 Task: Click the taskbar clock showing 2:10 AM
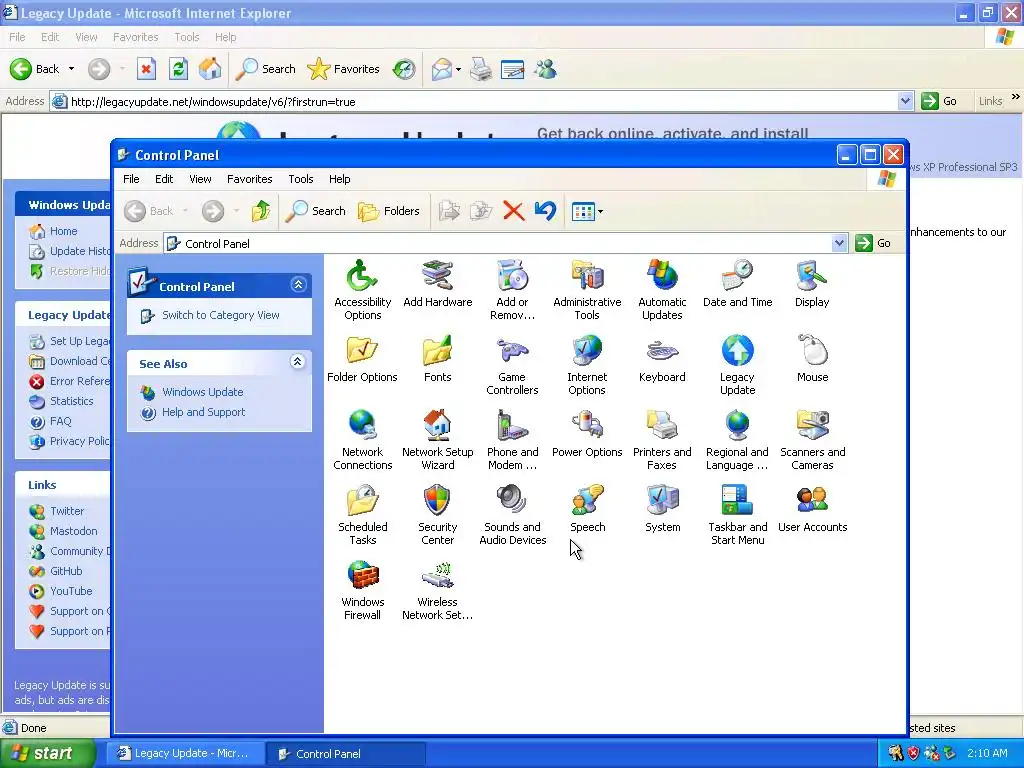point(987,753)
